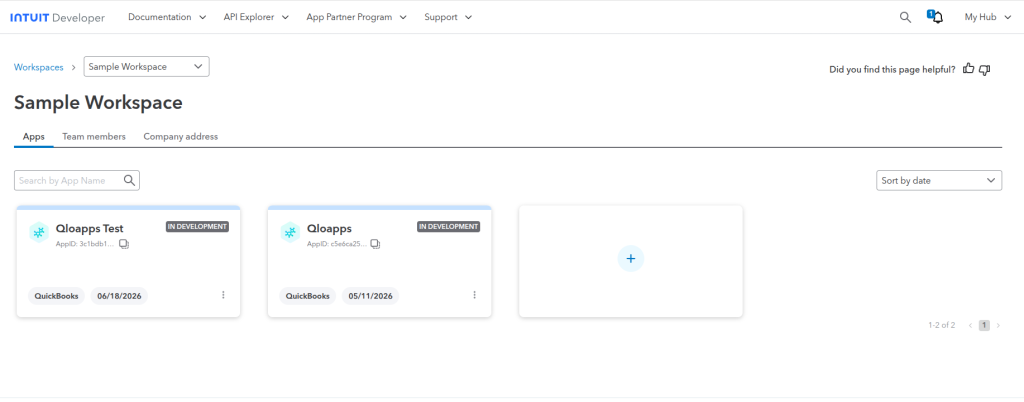1024x402 pixels.
Task: Click QuickBooks tag on Qloapps Test card
Action: coord(57,296)
